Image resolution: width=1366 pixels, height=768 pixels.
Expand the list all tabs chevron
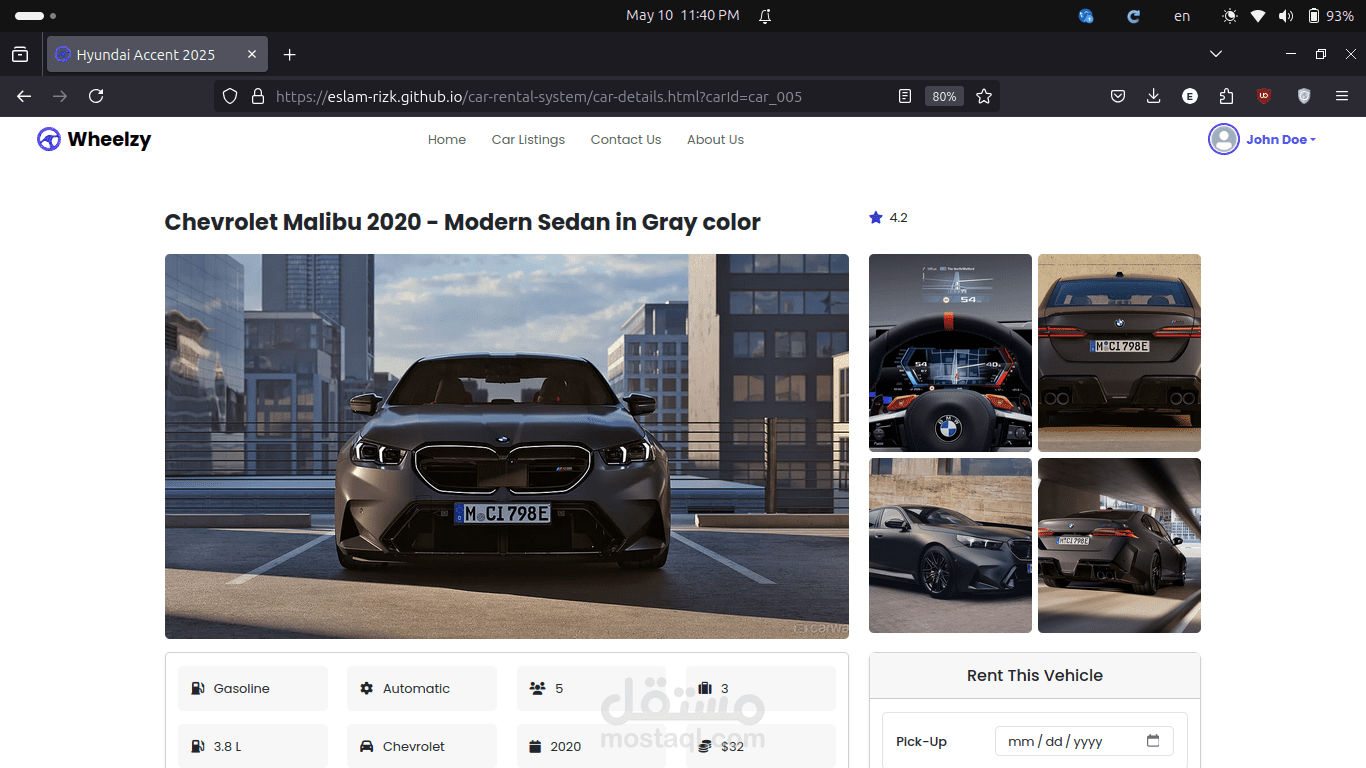[1216, 54]
